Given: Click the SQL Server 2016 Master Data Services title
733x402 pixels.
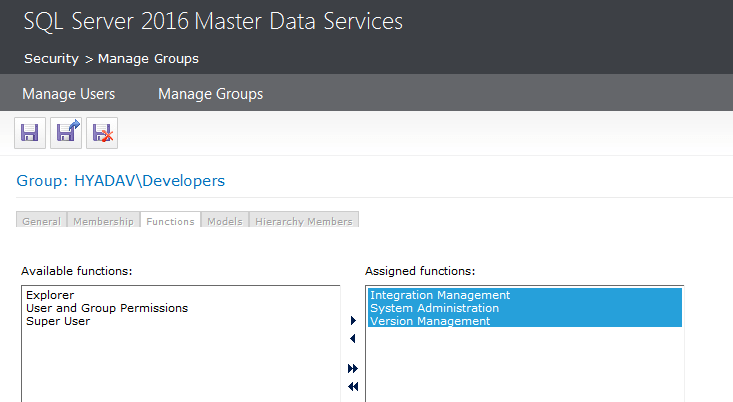Looking at the screenshot, I should click(213, 22).
